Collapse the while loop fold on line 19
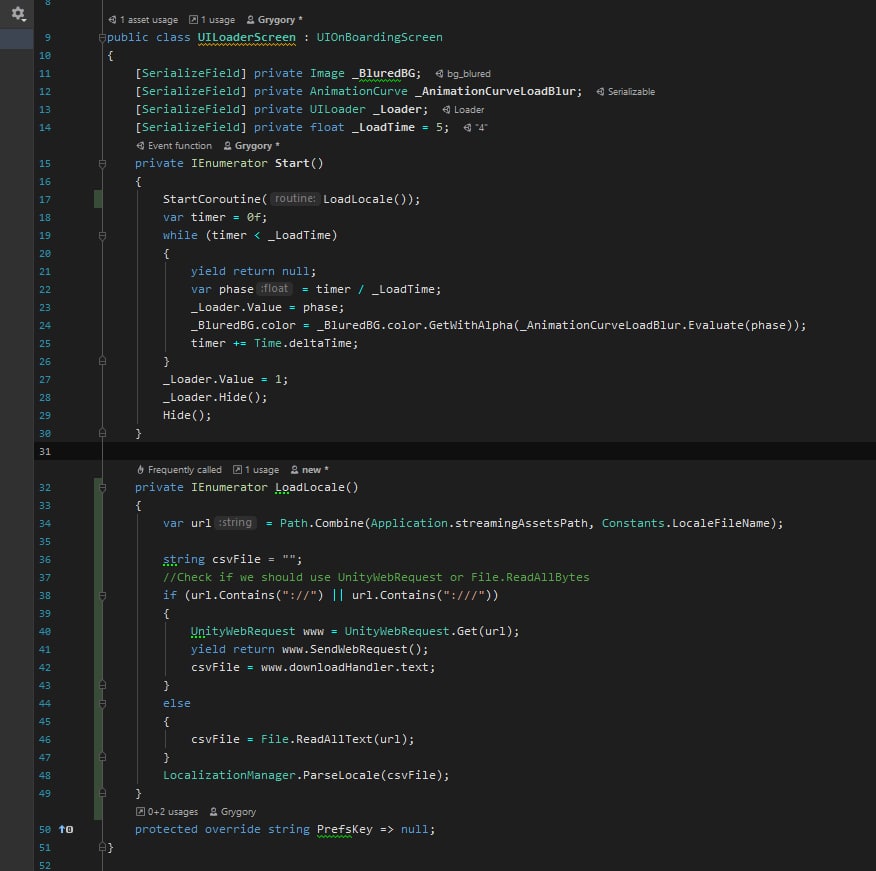Viewport: 876px width, 871px height. (x=102, y=235)
